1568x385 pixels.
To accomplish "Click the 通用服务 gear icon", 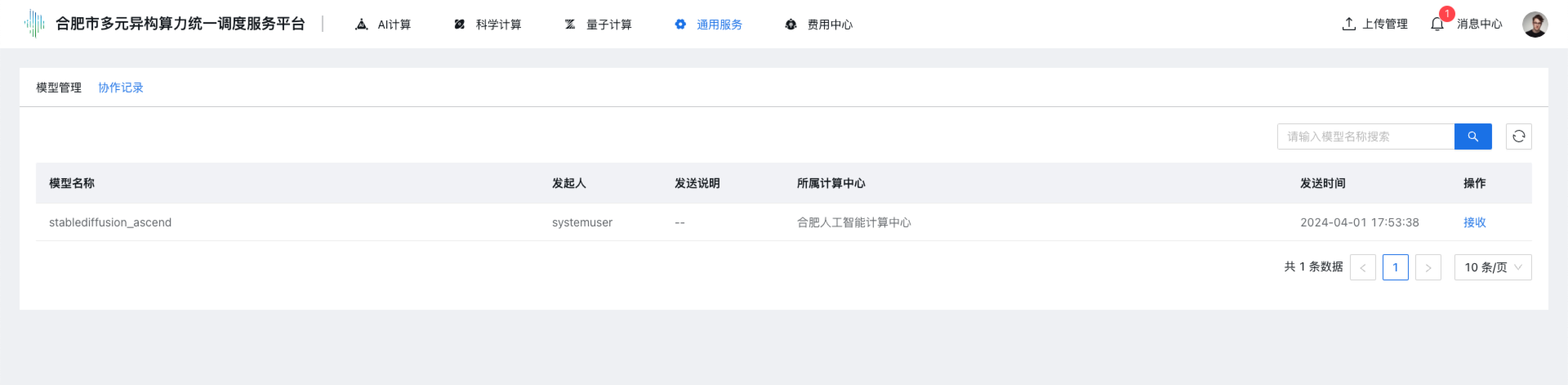I will (x=680, y=25).
